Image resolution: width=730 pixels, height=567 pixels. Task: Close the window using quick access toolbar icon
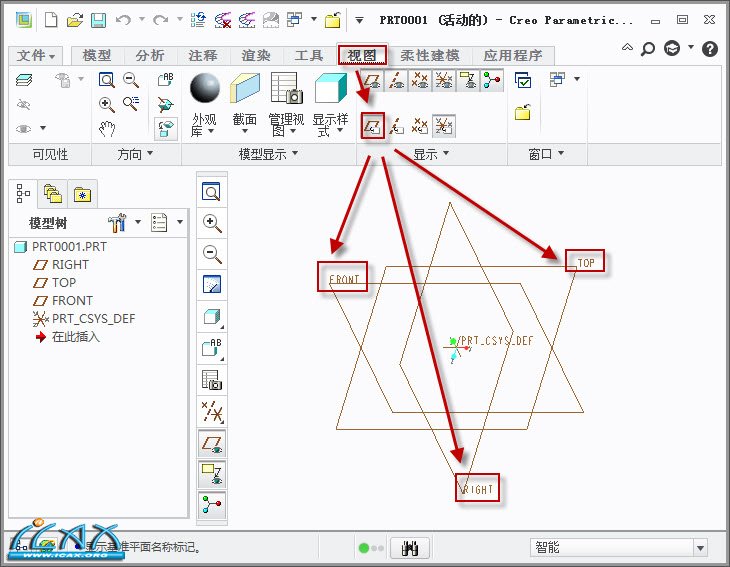tap(333, 20)
